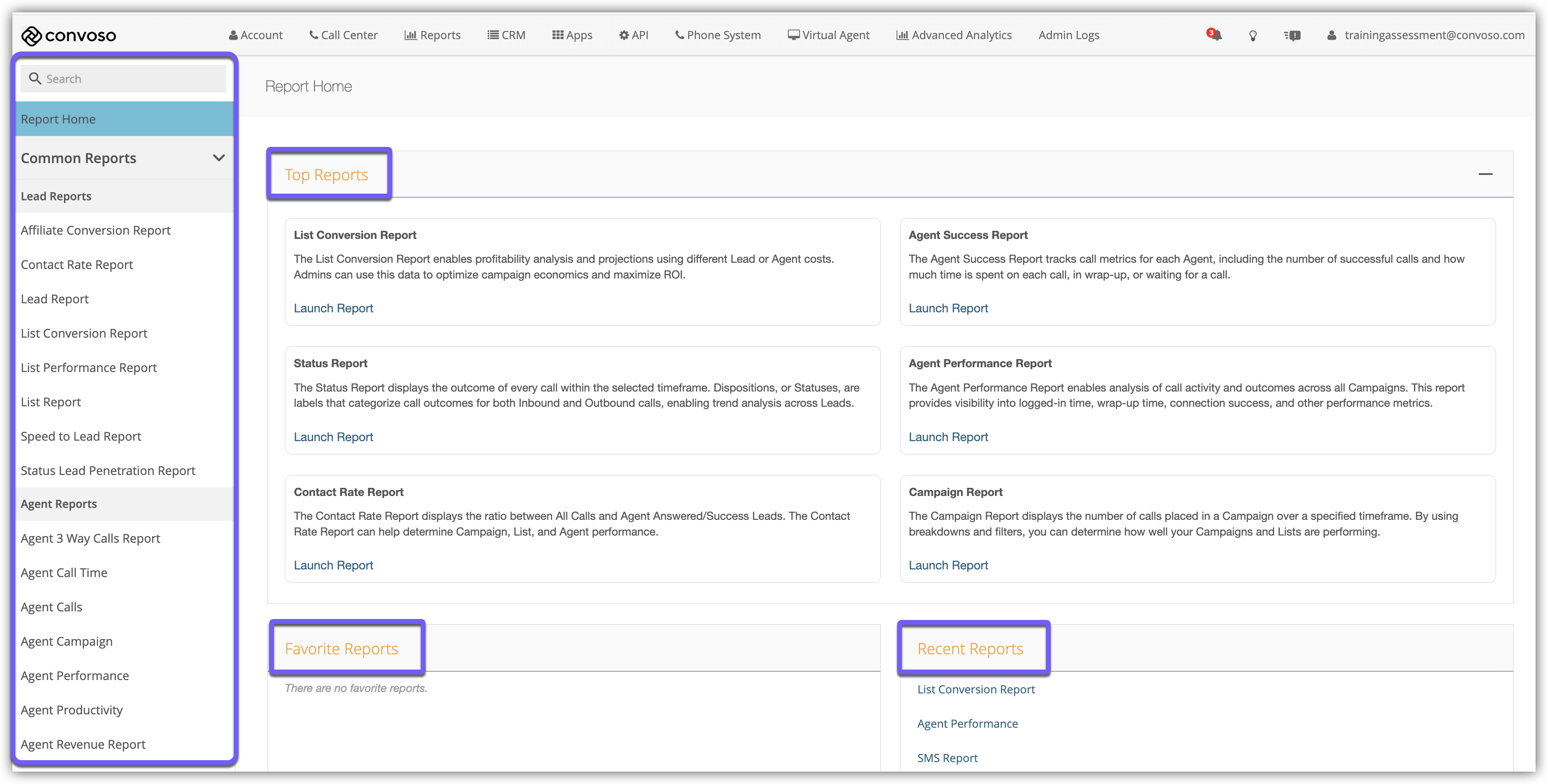Launch the Campaign Report
This screenshot has width=1548, height=784.
[x=948, y=565]
